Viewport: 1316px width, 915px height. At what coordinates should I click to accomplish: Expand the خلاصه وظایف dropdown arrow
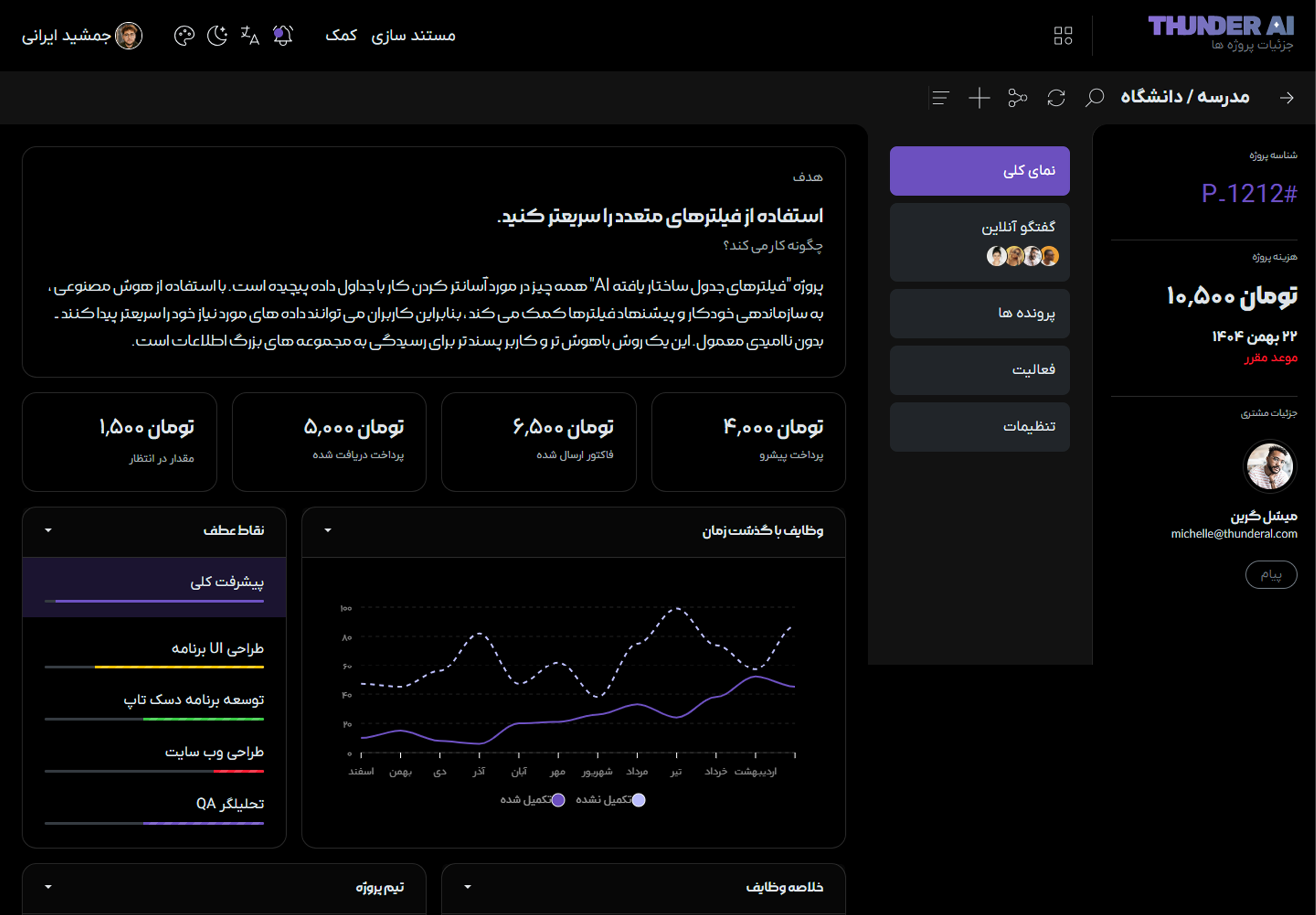pyautogui.click(x=467, y=887)
